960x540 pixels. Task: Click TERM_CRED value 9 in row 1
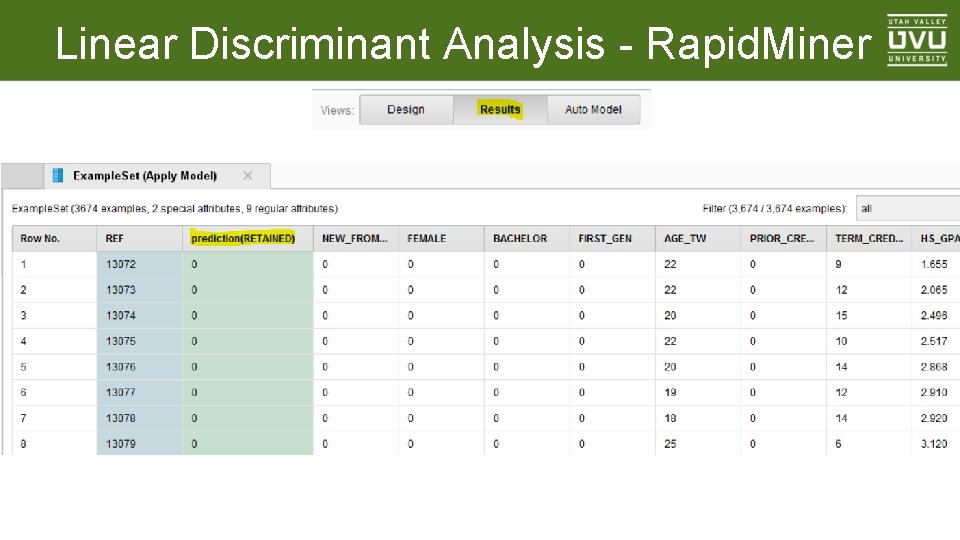838,264
